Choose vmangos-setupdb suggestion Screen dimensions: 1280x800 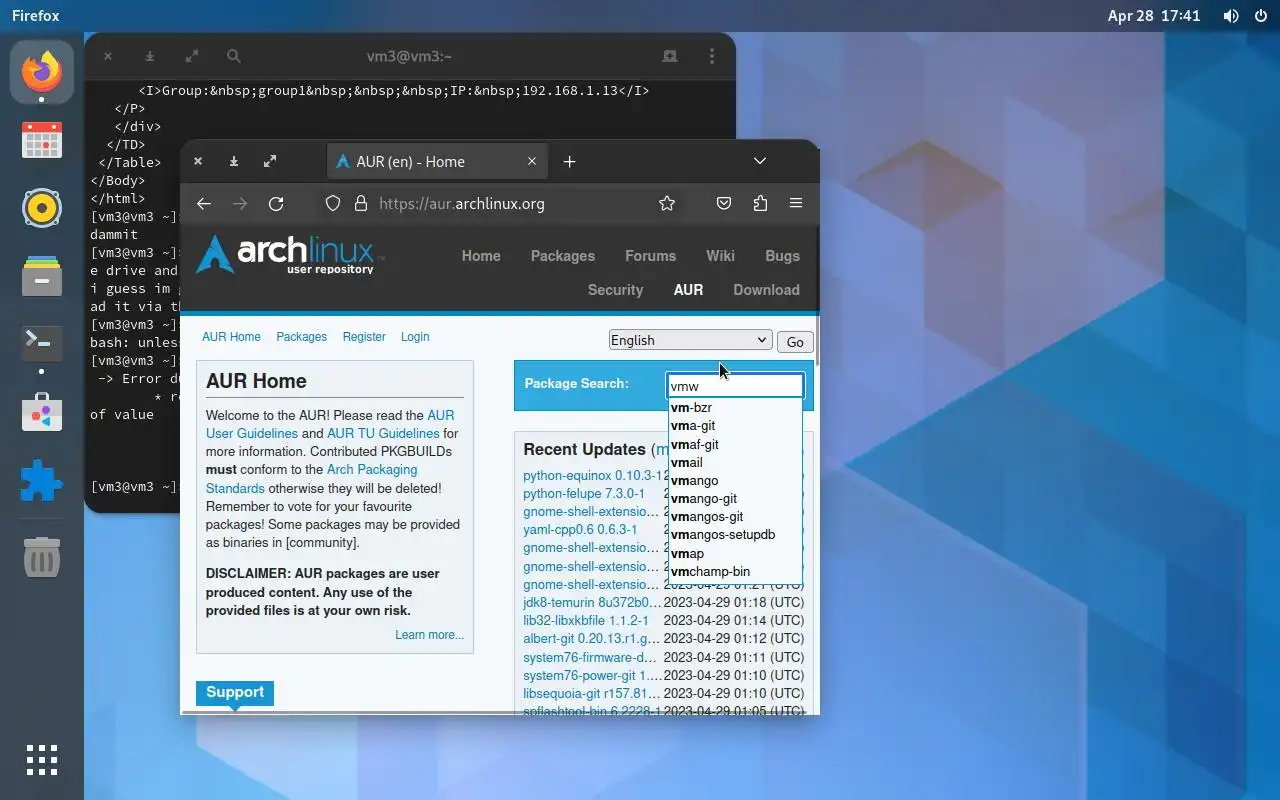[735, 535]
